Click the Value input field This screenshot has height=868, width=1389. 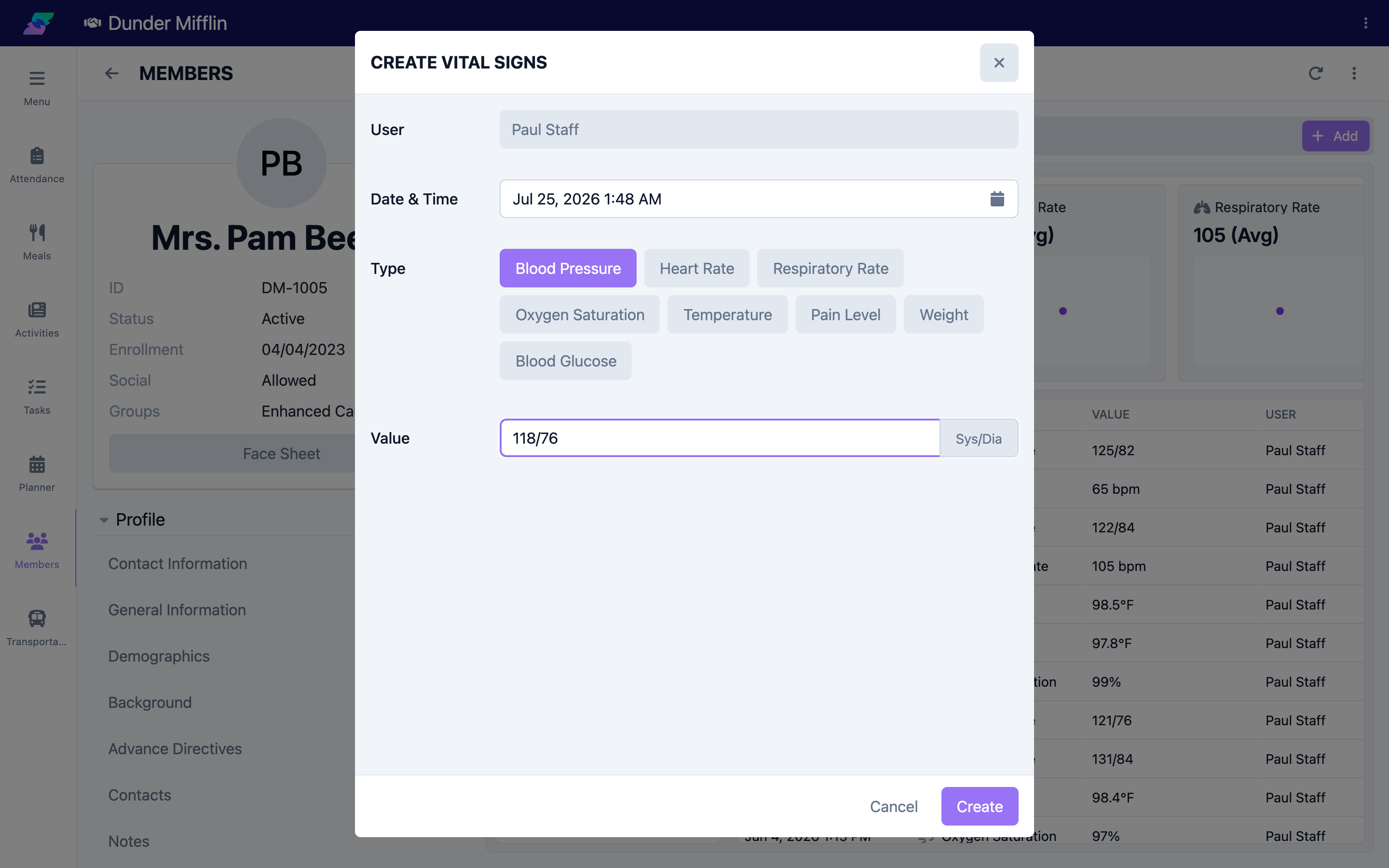pyautogui.click(x=720, y=438)
